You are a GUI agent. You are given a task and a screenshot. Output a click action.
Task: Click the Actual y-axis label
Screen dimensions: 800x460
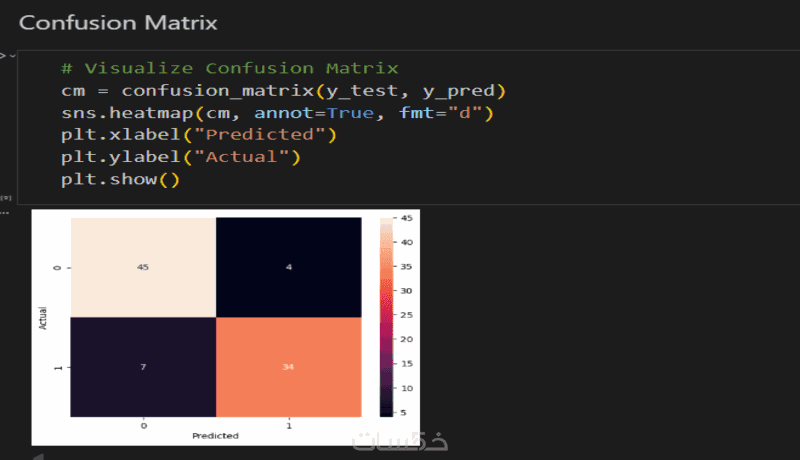tap(44, 316)
